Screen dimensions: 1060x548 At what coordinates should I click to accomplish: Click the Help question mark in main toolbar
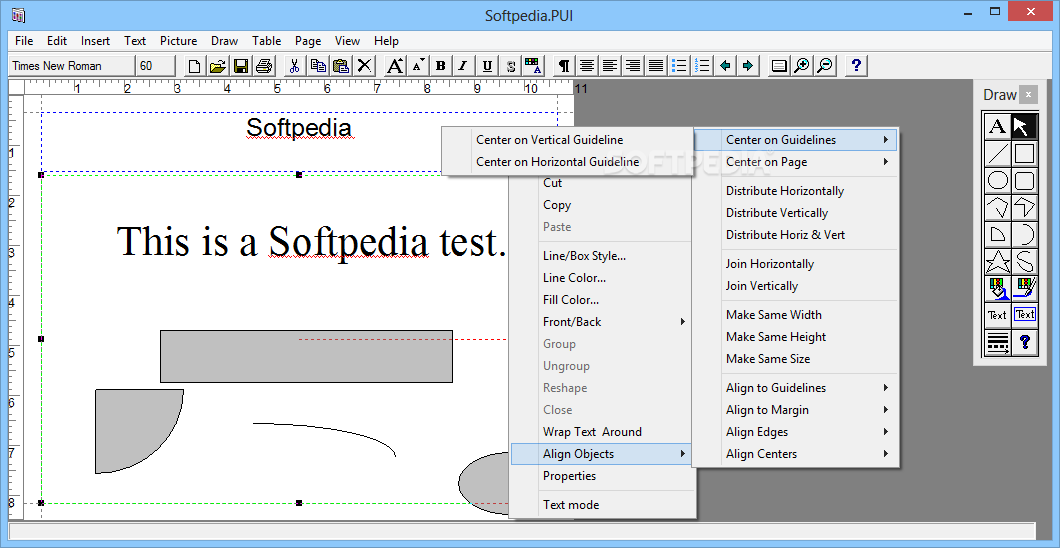(x=856, y=66)
